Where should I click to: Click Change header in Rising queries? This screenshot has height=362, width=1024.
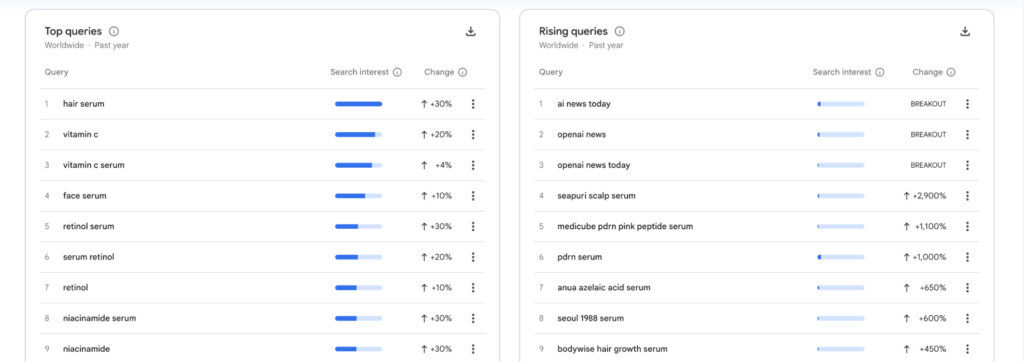pos(927,73)
